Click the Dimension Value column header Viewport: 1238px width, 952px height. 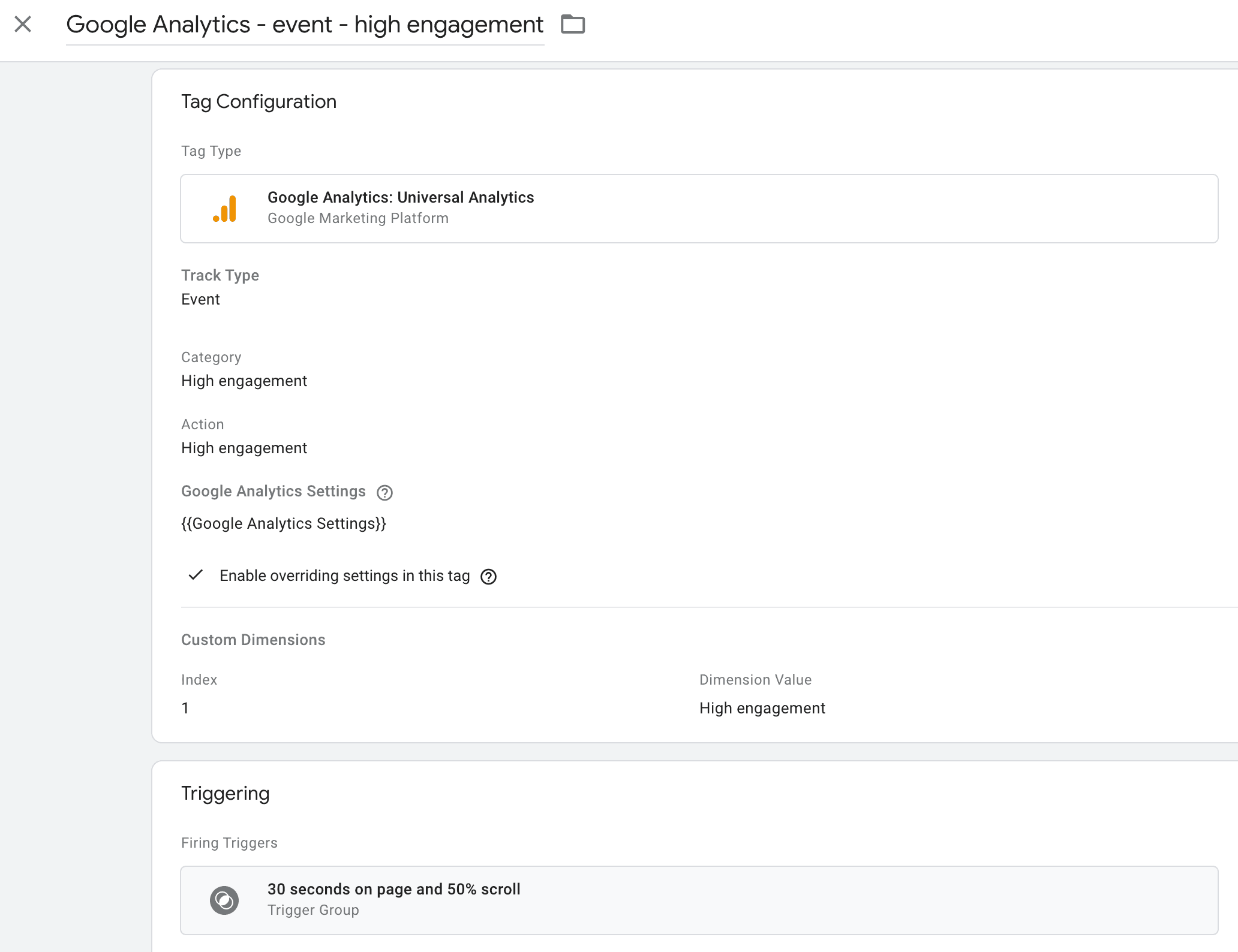tap(755, 680)
